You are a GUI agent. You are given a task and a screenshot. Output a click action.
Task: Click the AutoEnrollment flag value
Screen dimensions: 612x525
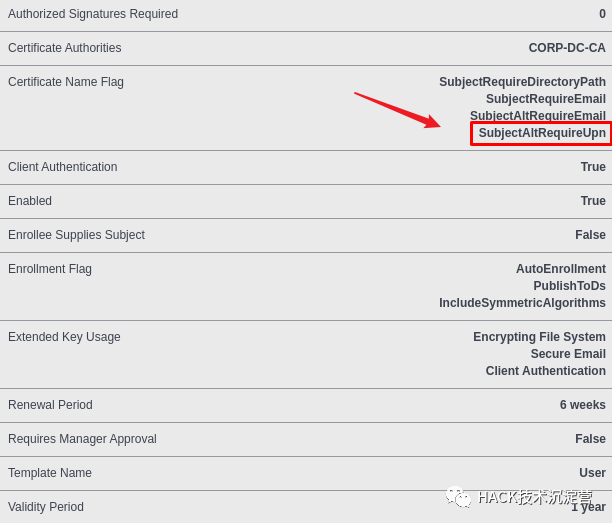pos(560,269)
